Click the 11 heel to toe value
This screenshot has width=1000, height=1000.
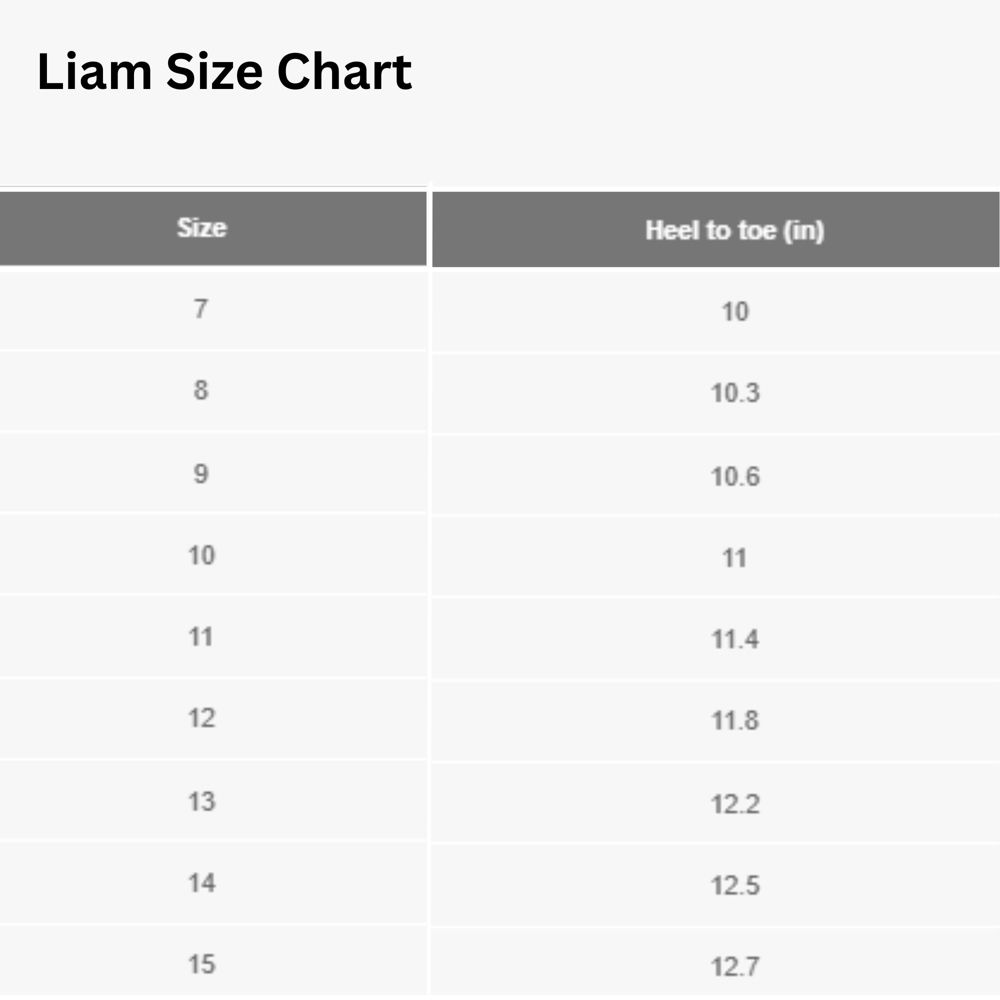point(735,558)
